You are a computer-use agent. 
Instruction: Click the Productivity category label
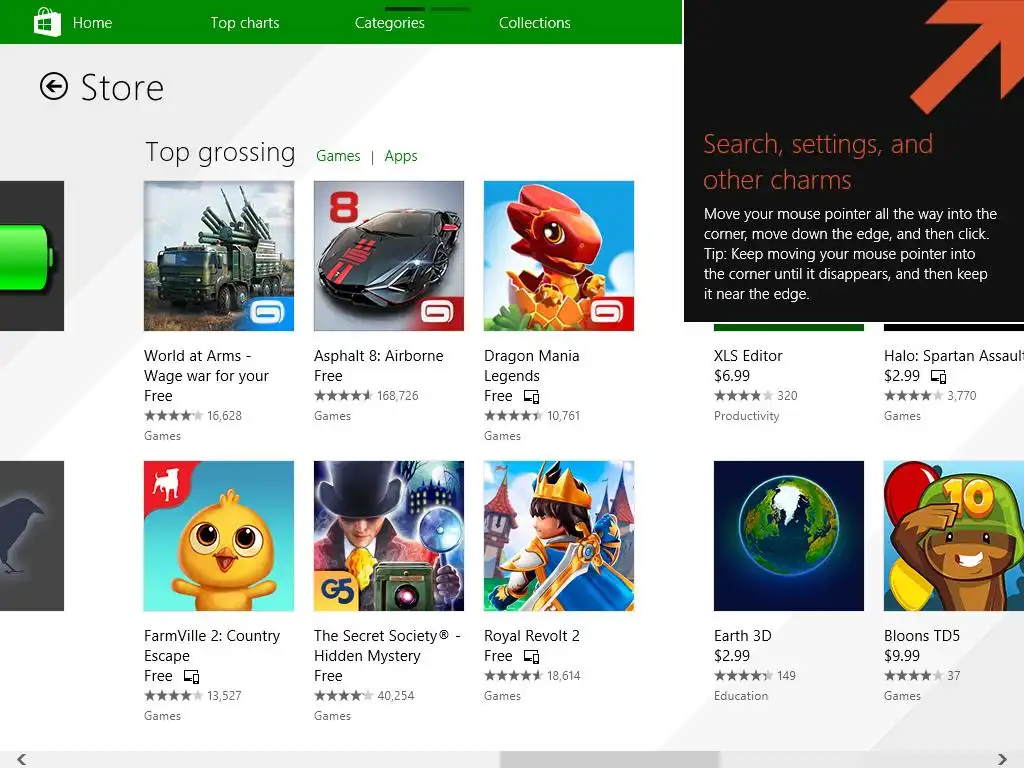746,416
